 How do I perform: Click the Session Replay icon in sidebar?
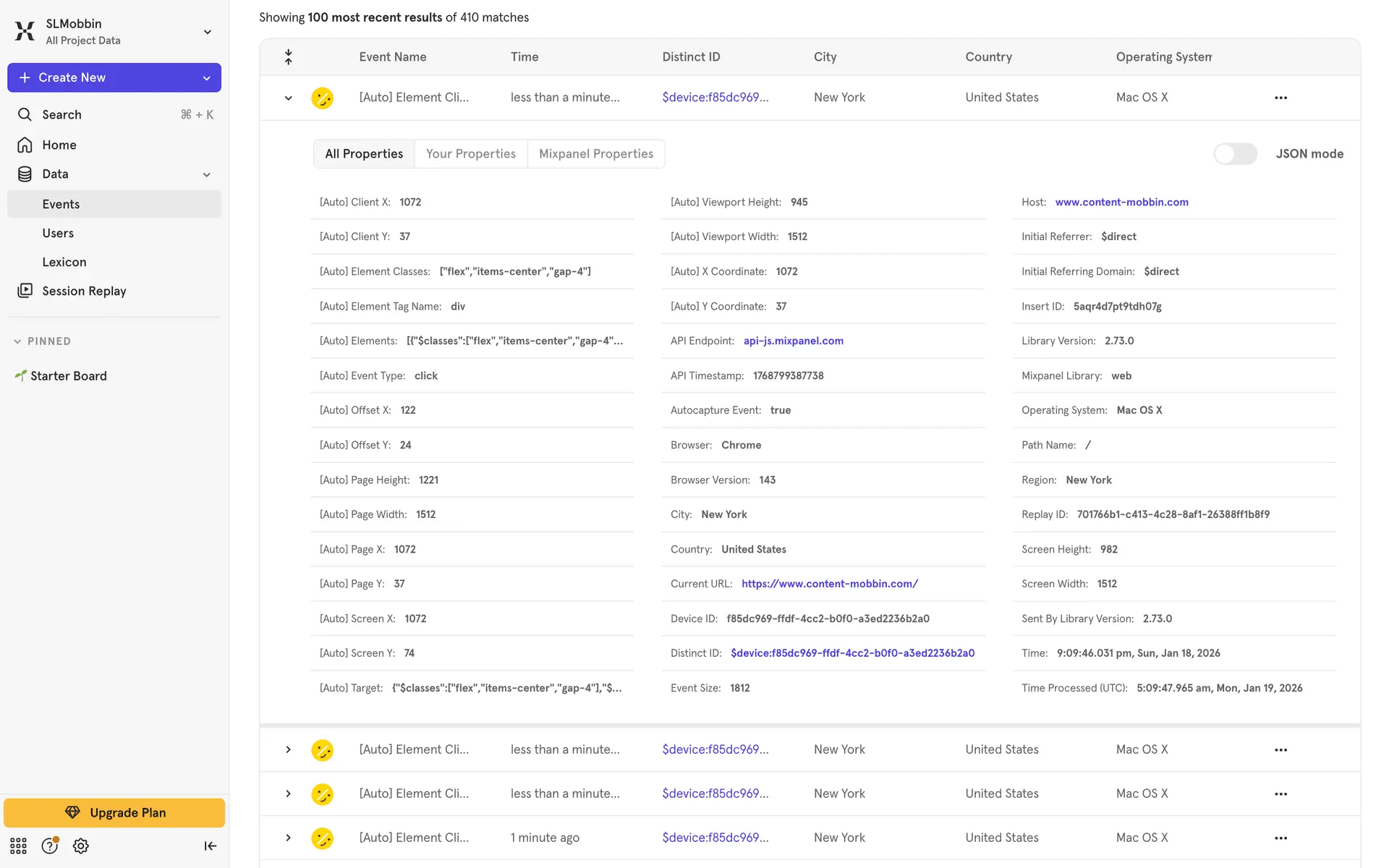pos(25,291)
